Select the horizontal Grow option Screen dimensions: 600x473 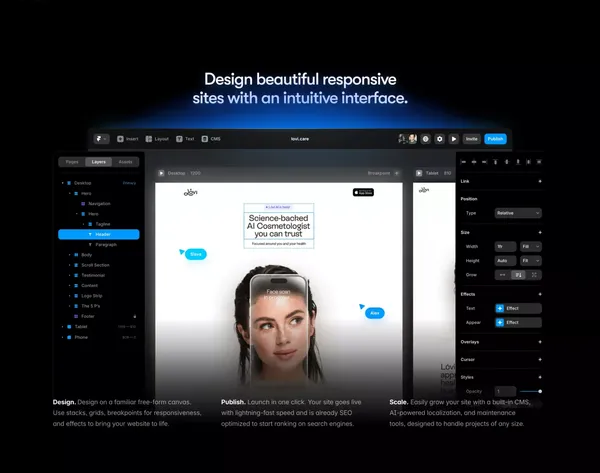click(x=502, y=275)
